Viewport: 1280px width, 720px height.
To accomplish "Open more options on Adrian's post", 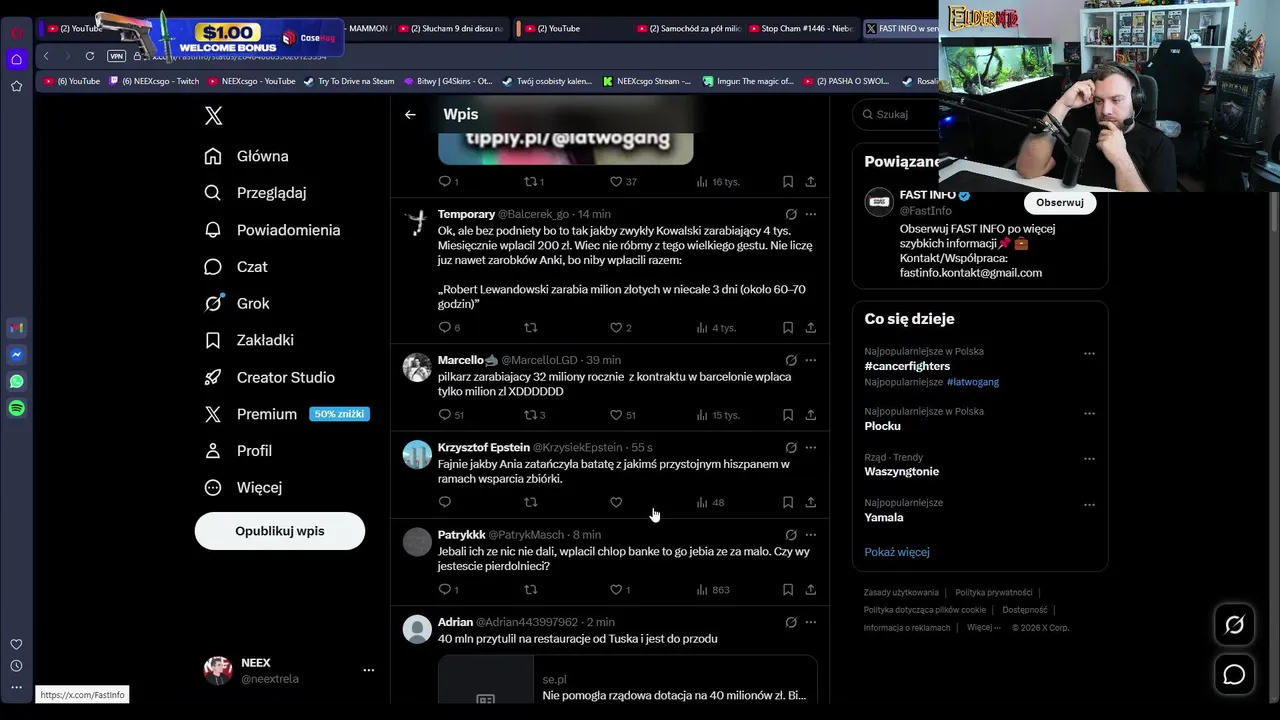I will coord(811,622).
